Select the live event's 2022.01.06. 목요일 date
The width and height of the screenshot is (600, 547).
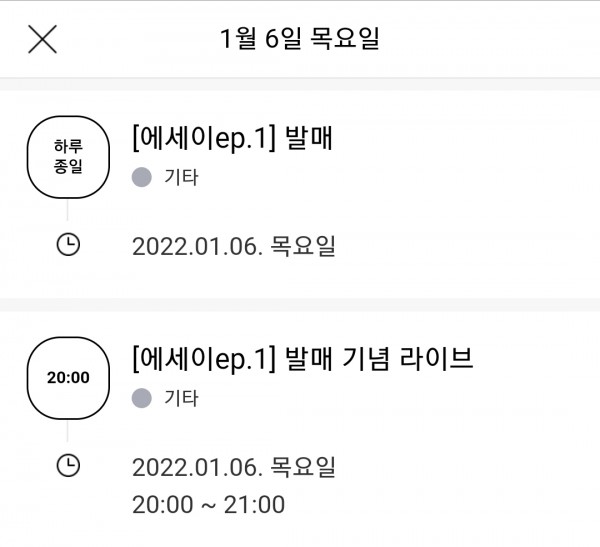click(234, 467)
